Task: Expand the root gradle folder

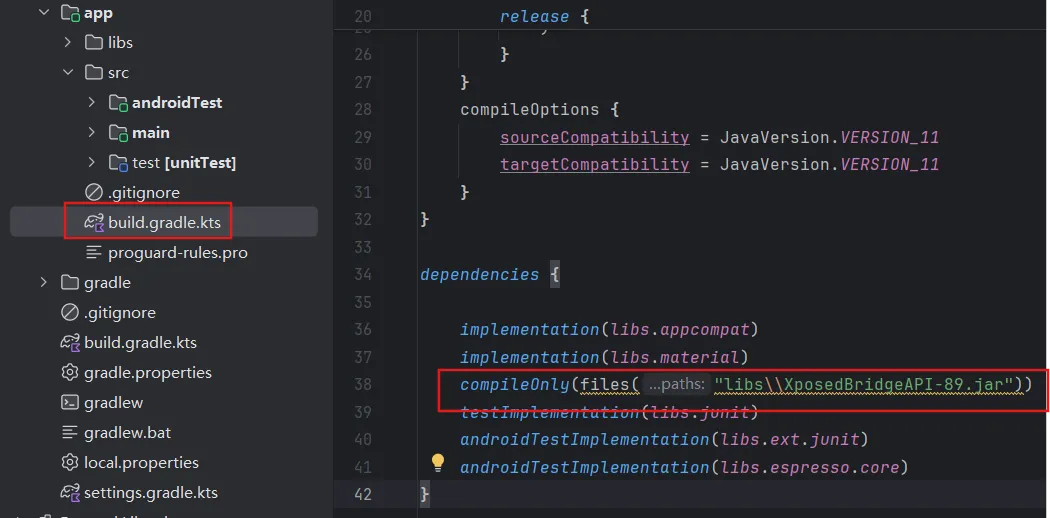Action: coord(43,282)
